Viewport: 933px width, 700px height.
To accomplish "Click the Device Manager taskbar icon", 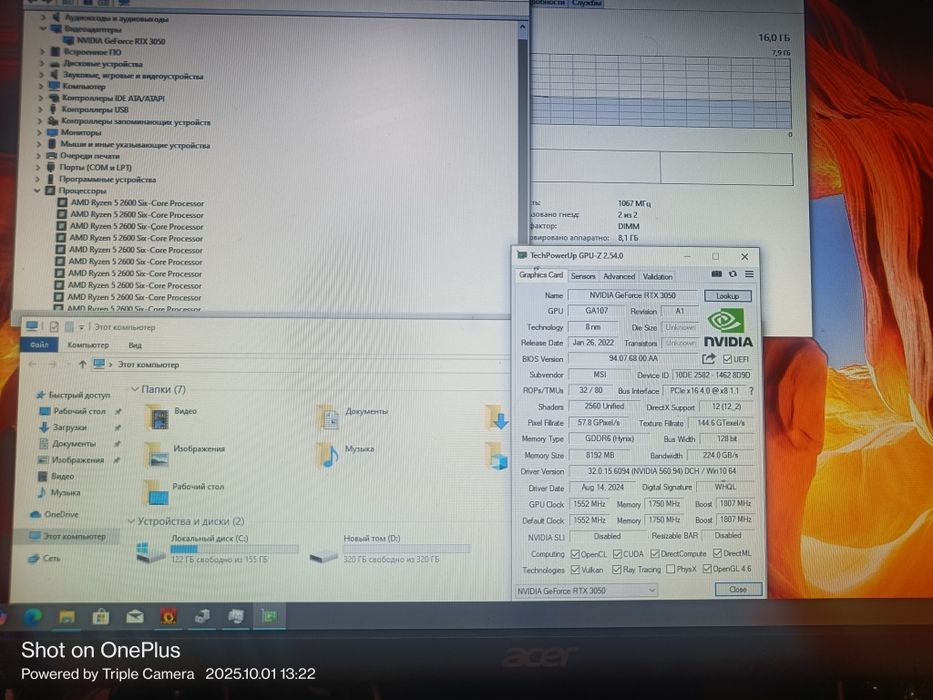I will [x=202, y=617].
